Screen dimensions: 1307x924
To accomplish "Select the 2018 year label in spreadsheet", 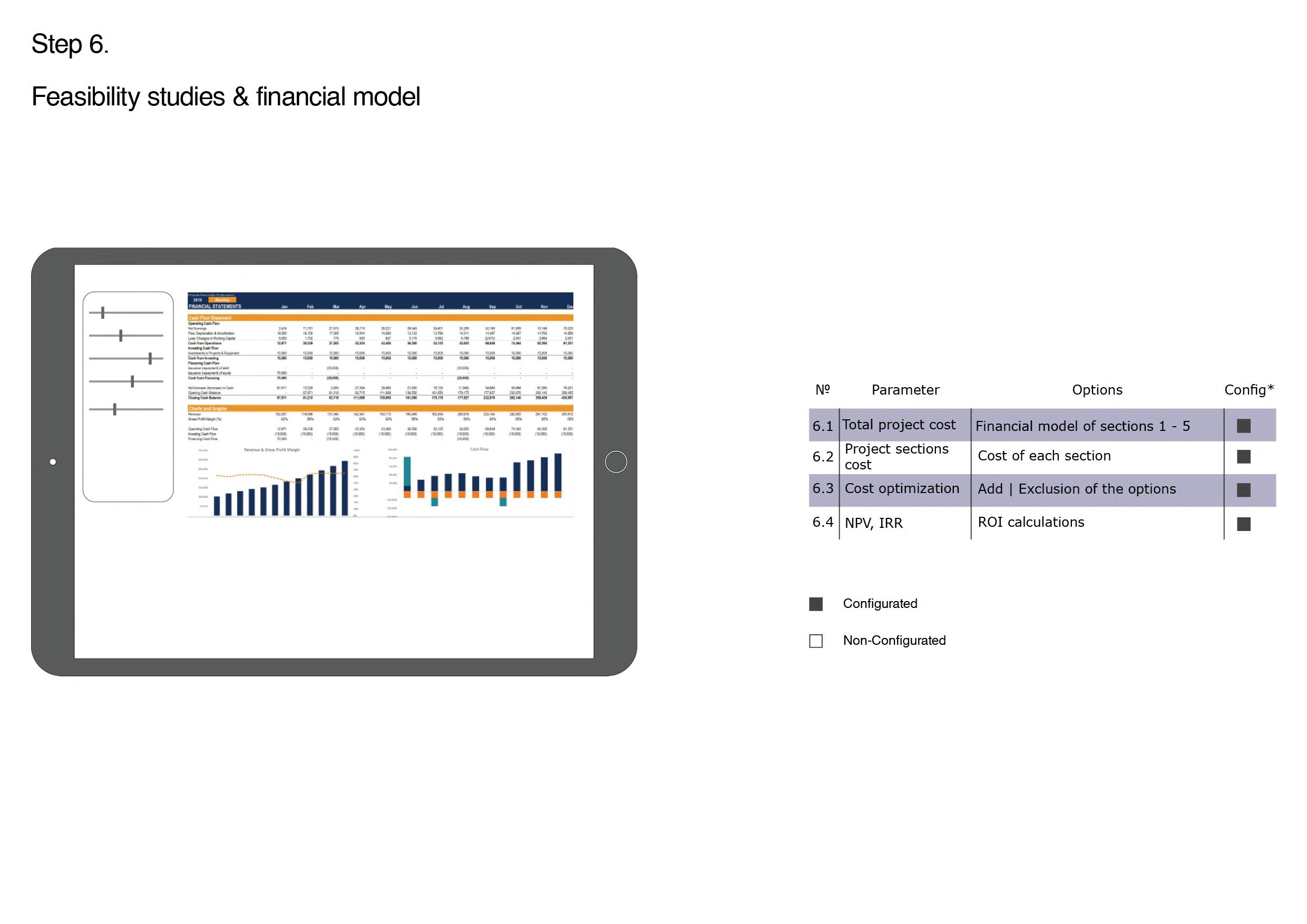I will click(x=198, y=300).
